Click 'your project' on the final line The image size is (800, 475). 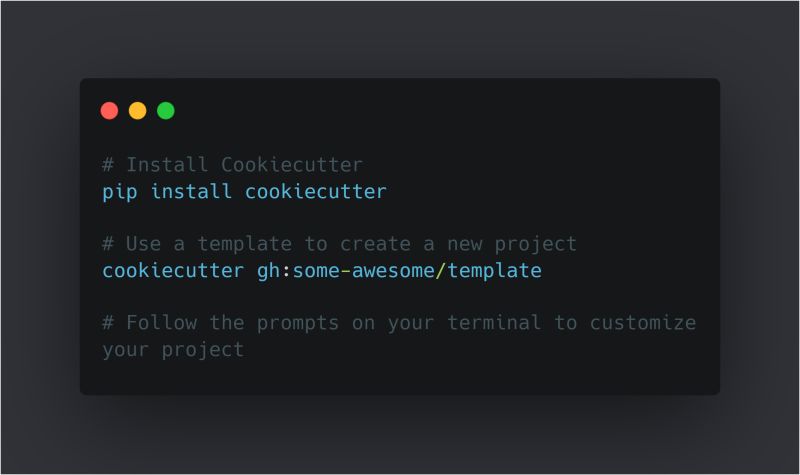click(173, 351)
